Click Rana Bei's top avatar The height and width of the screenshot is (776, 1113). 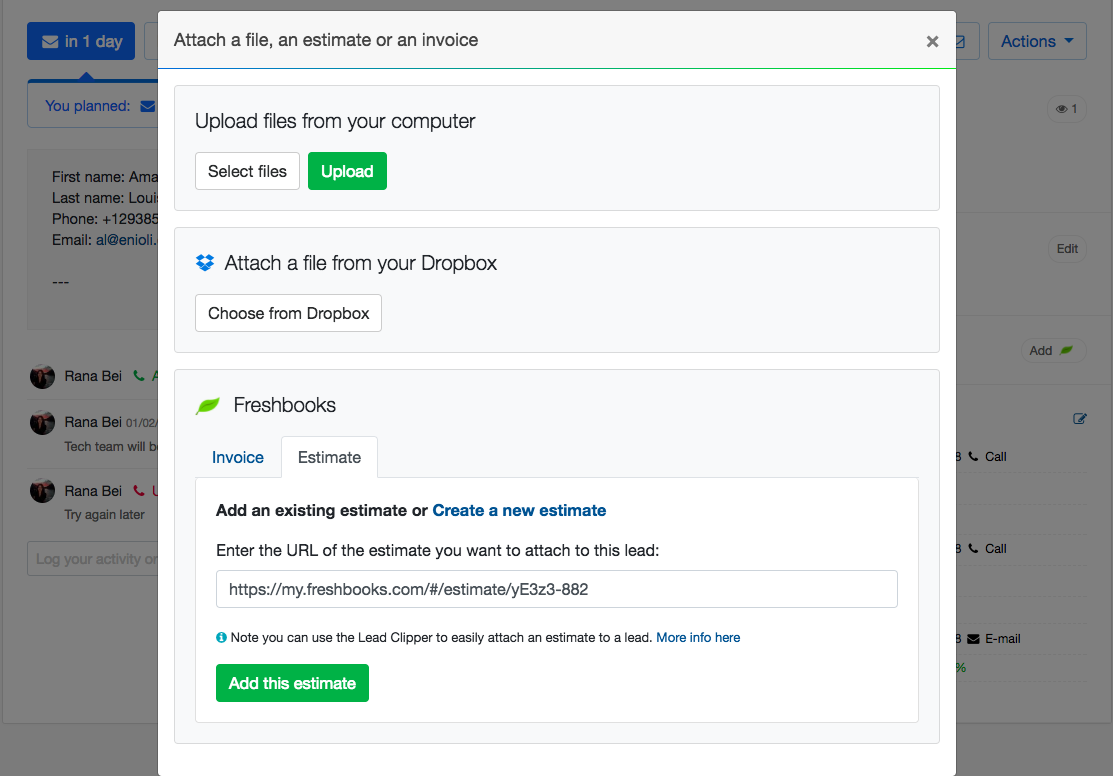[42, 376]
